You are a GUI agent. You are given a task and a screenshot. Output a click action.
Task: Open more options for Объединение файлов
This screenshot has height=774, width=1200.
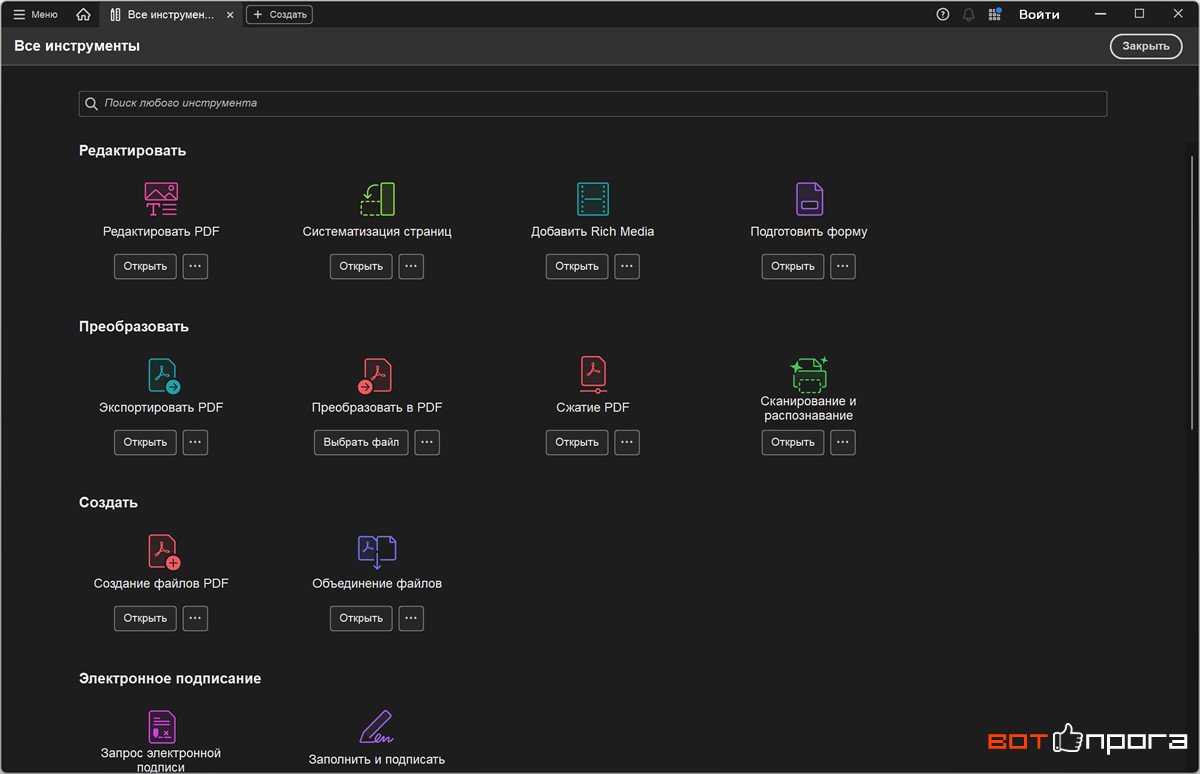pyautogui.click(x=411, y=618)
